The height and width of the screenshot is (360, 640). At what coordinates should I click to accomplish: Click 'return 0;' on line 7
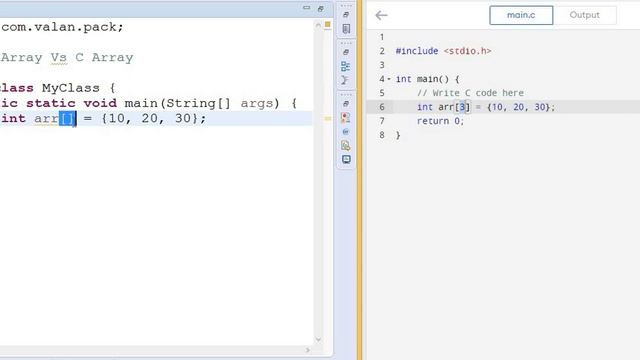point(440,121)
